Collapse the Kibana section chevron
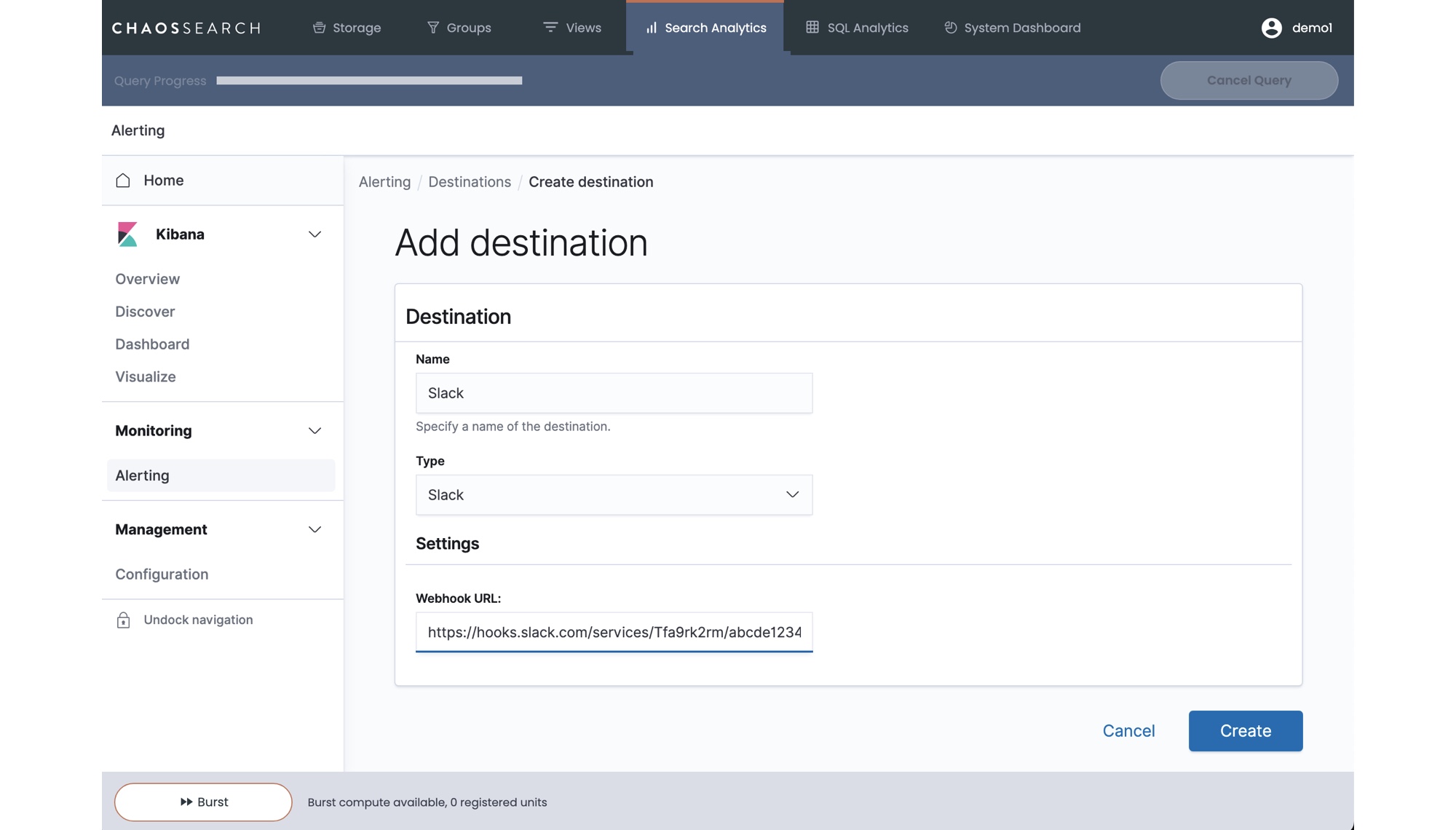This screenshot has height=830, width=1456. 314,234
